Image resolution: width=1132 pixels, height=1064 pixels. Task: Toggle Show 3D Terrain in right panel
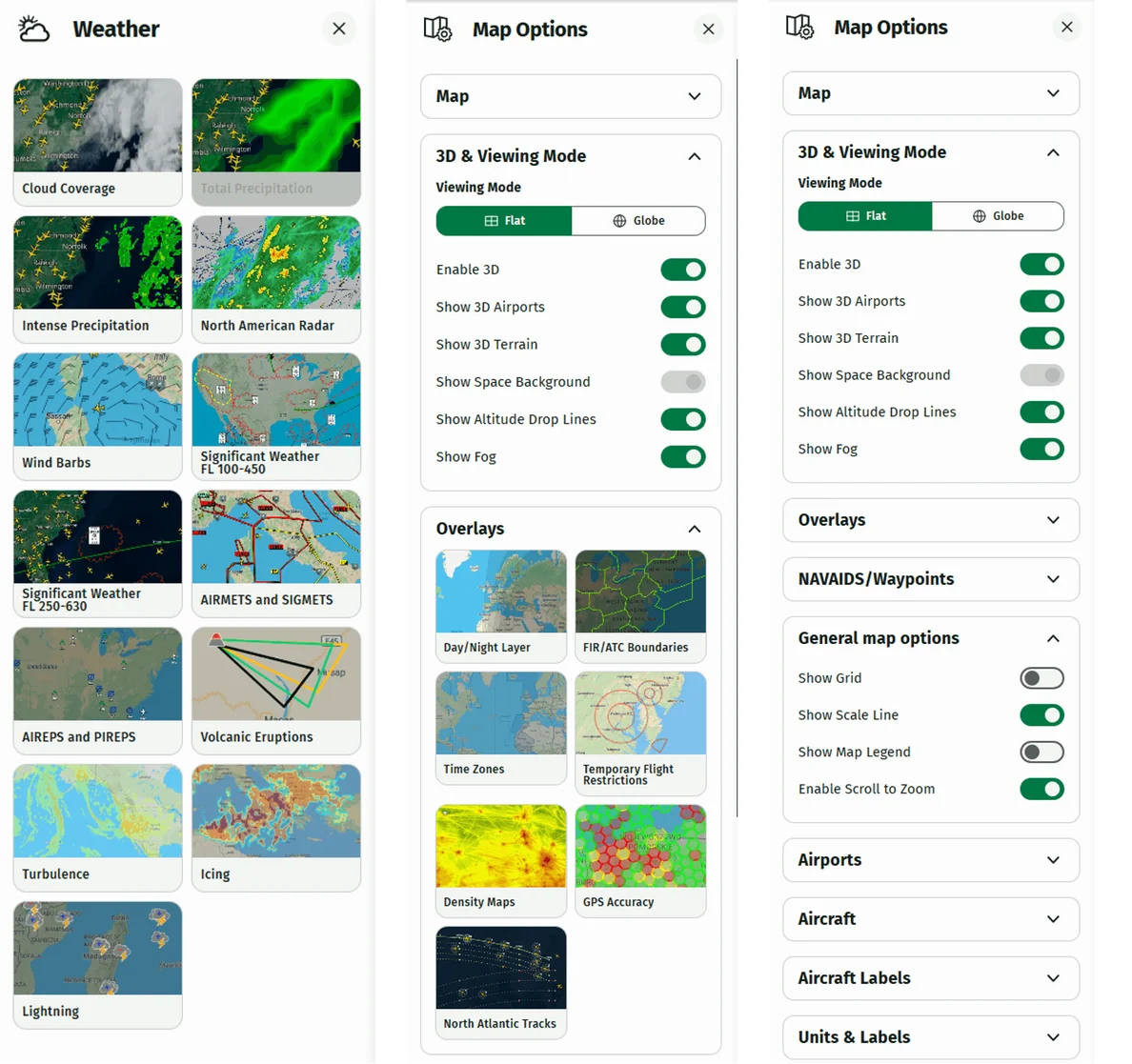(1041, 338)
